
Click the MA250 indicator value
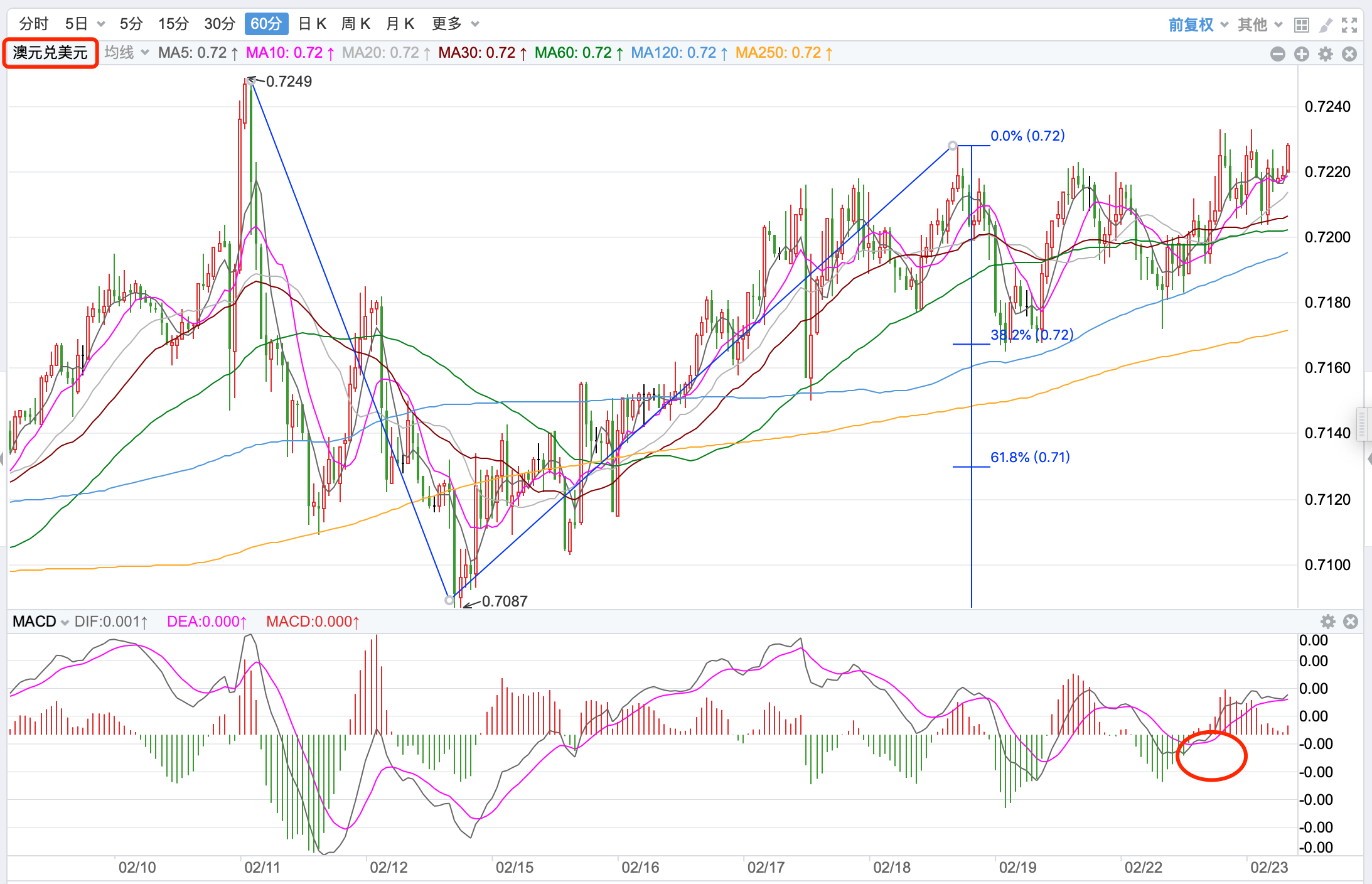(784, 53)
